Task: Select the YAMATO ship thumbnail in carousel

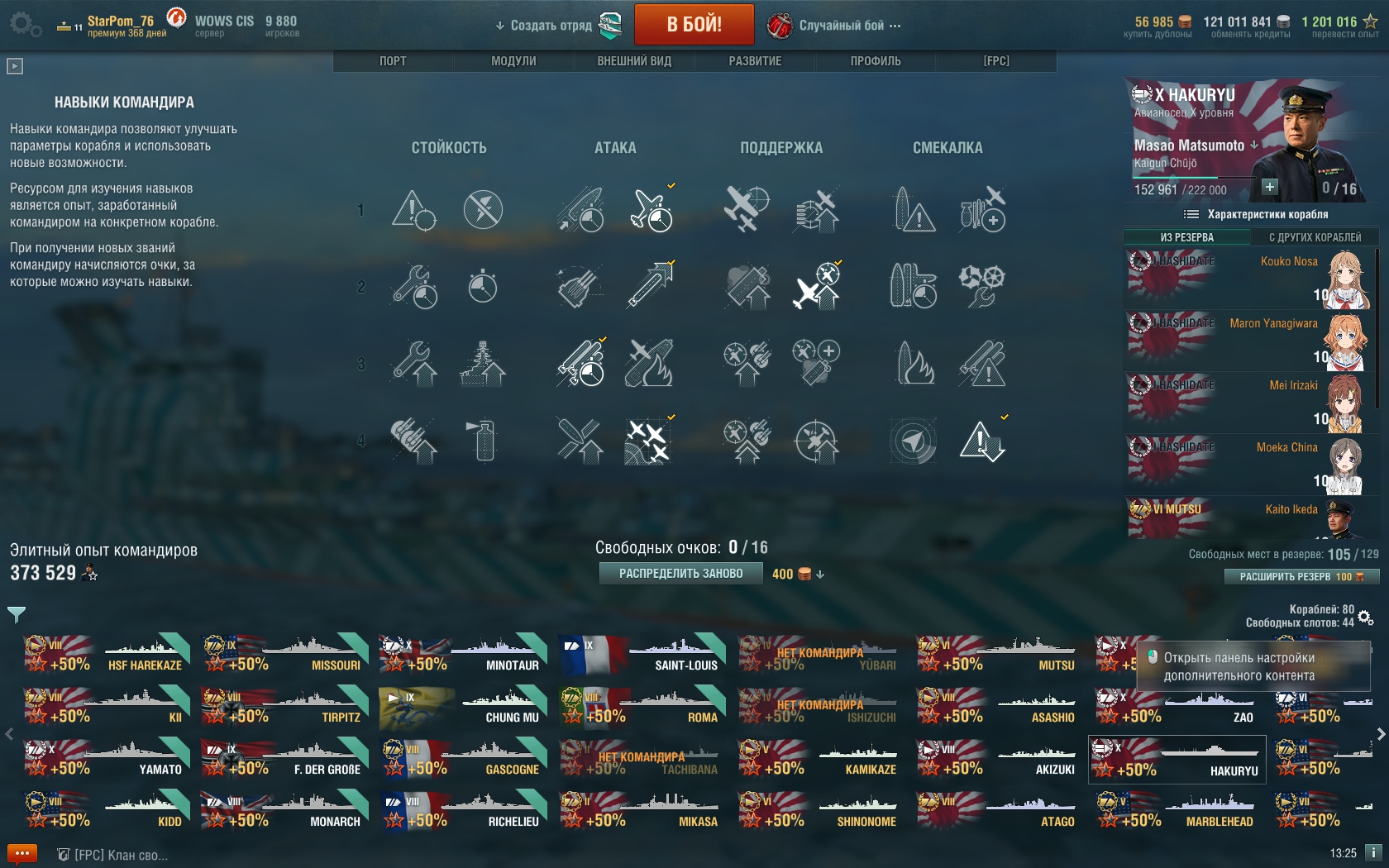Action: 106,758
